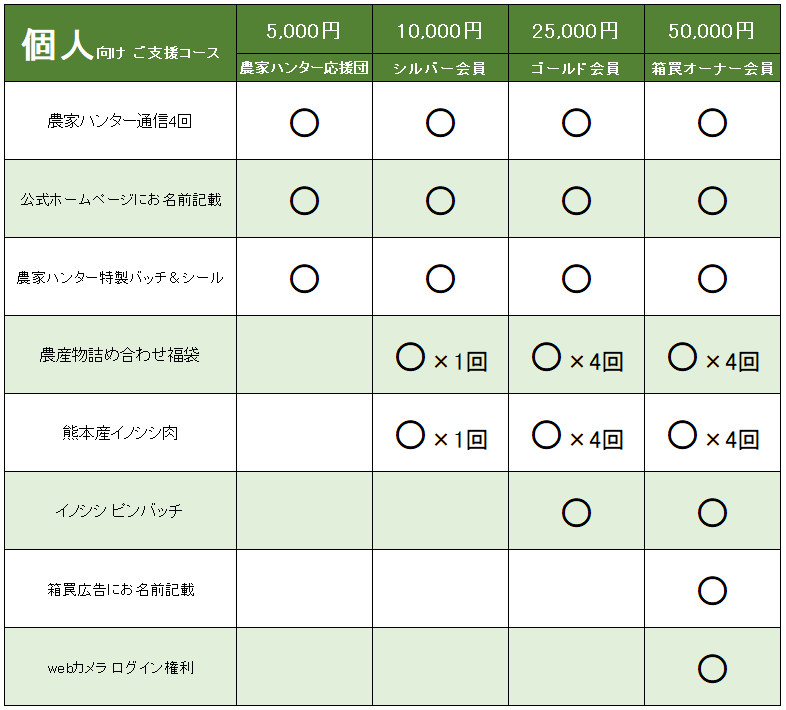Open the 農家ハンター応援団 course label
The image size is (786, 710).
pos(304,69)
